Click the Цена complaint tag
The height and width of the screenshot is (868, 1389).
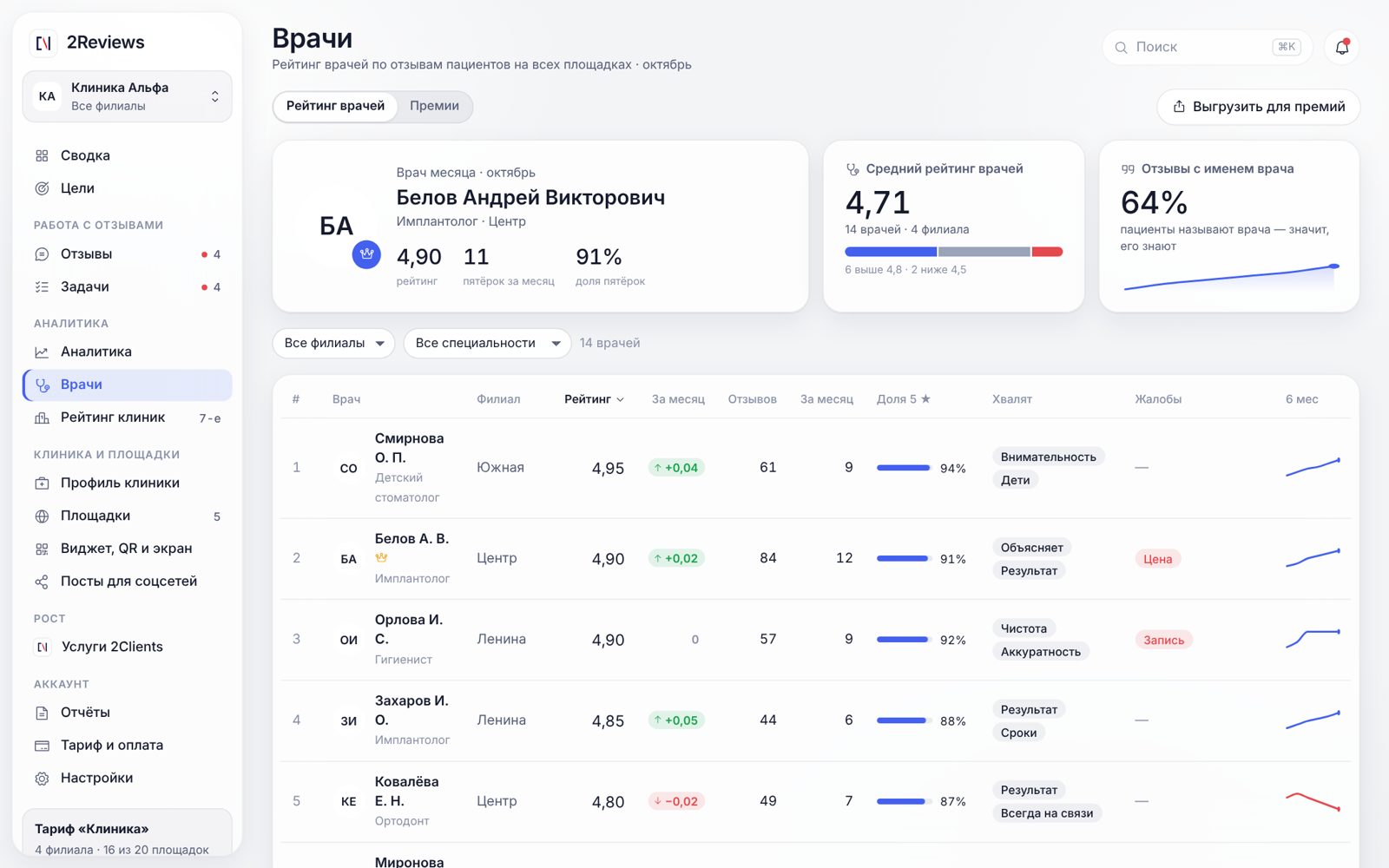point(1157,559)
